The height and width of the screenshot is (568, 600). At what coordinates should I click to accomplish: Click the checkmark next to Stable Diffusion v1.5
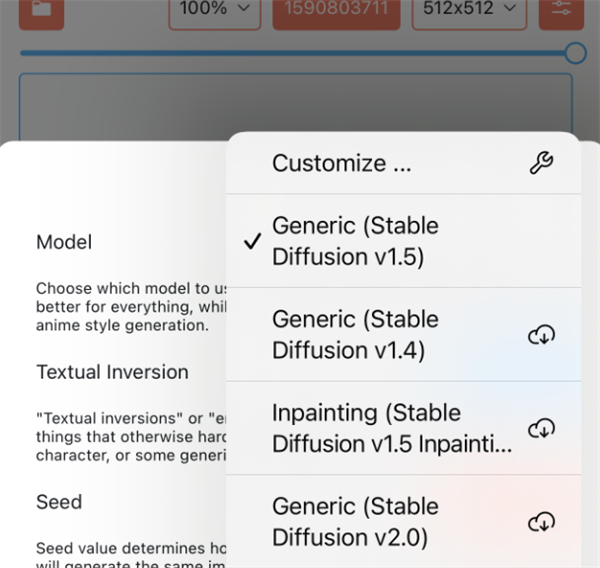point(253,241)
